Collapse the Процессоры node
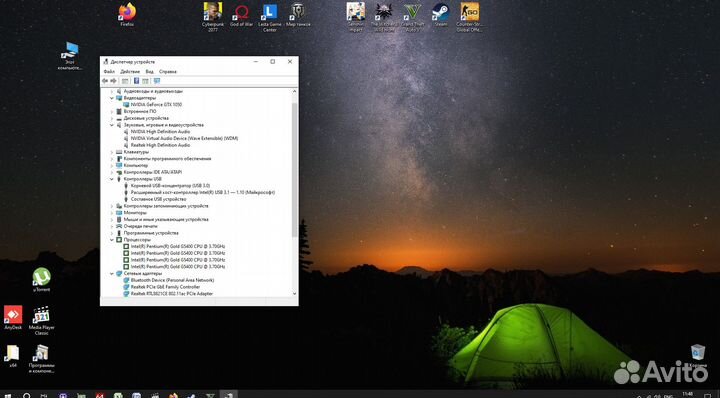Viewport: 720px width, 398px height. click(x=112, y=240)
